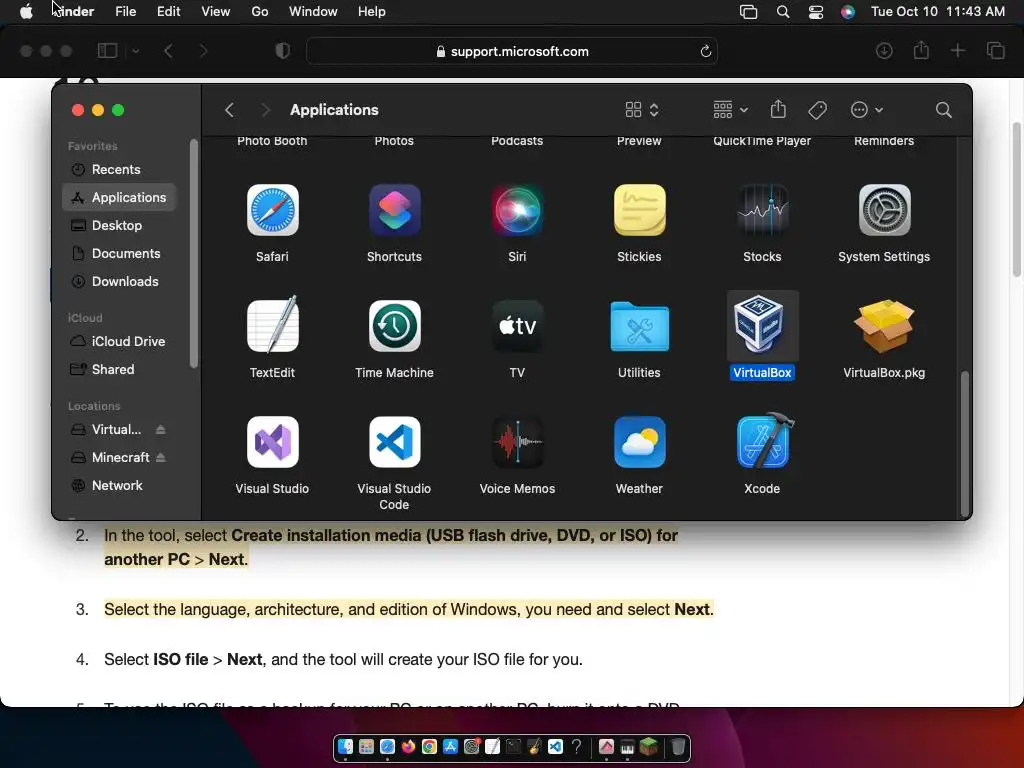Viewport: 1024px width, 768px height.
Task: Select the Utilities folder icon
Action: (639, 326)
